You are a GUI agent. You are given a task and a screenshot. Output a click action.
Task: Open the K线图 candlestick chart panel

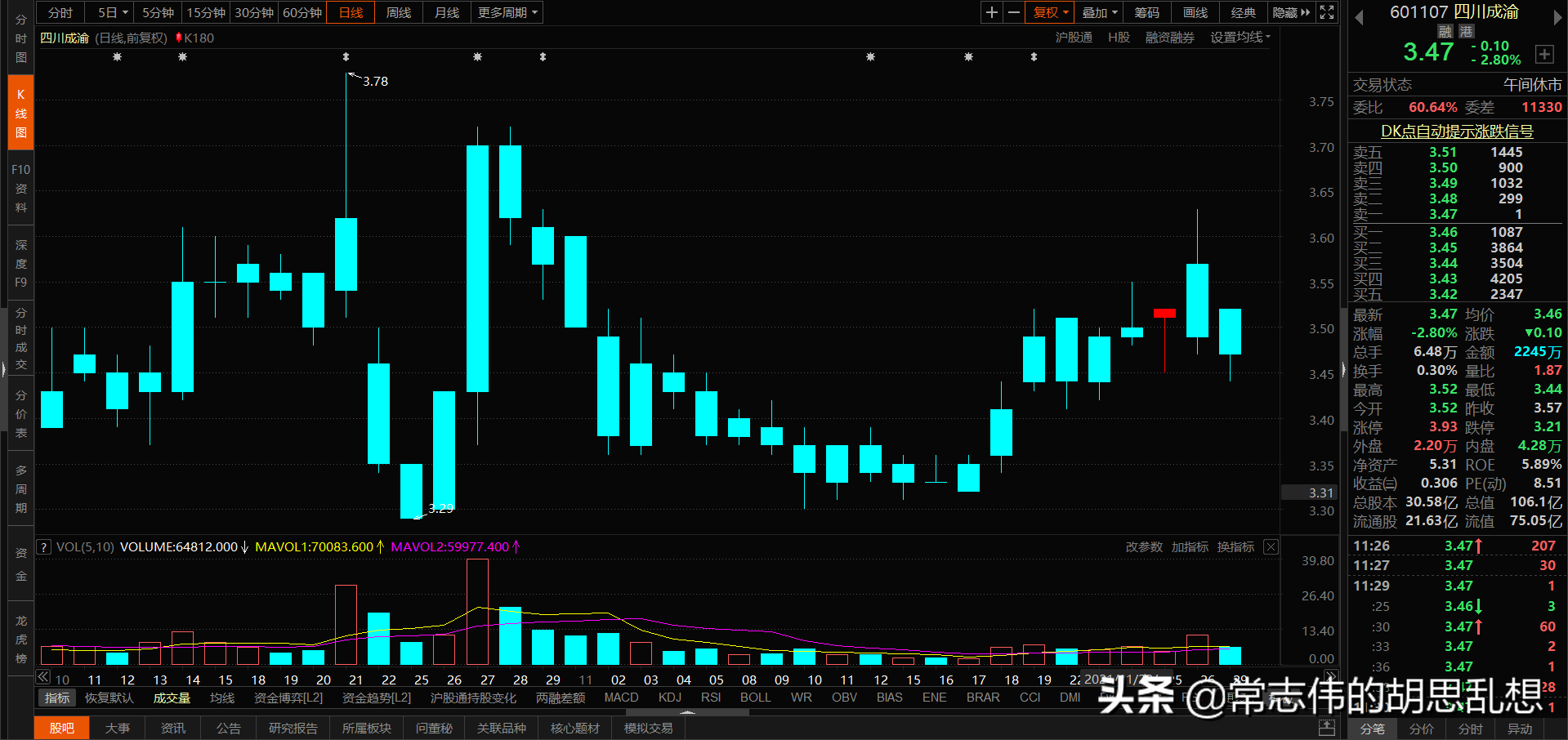(20, 111)
